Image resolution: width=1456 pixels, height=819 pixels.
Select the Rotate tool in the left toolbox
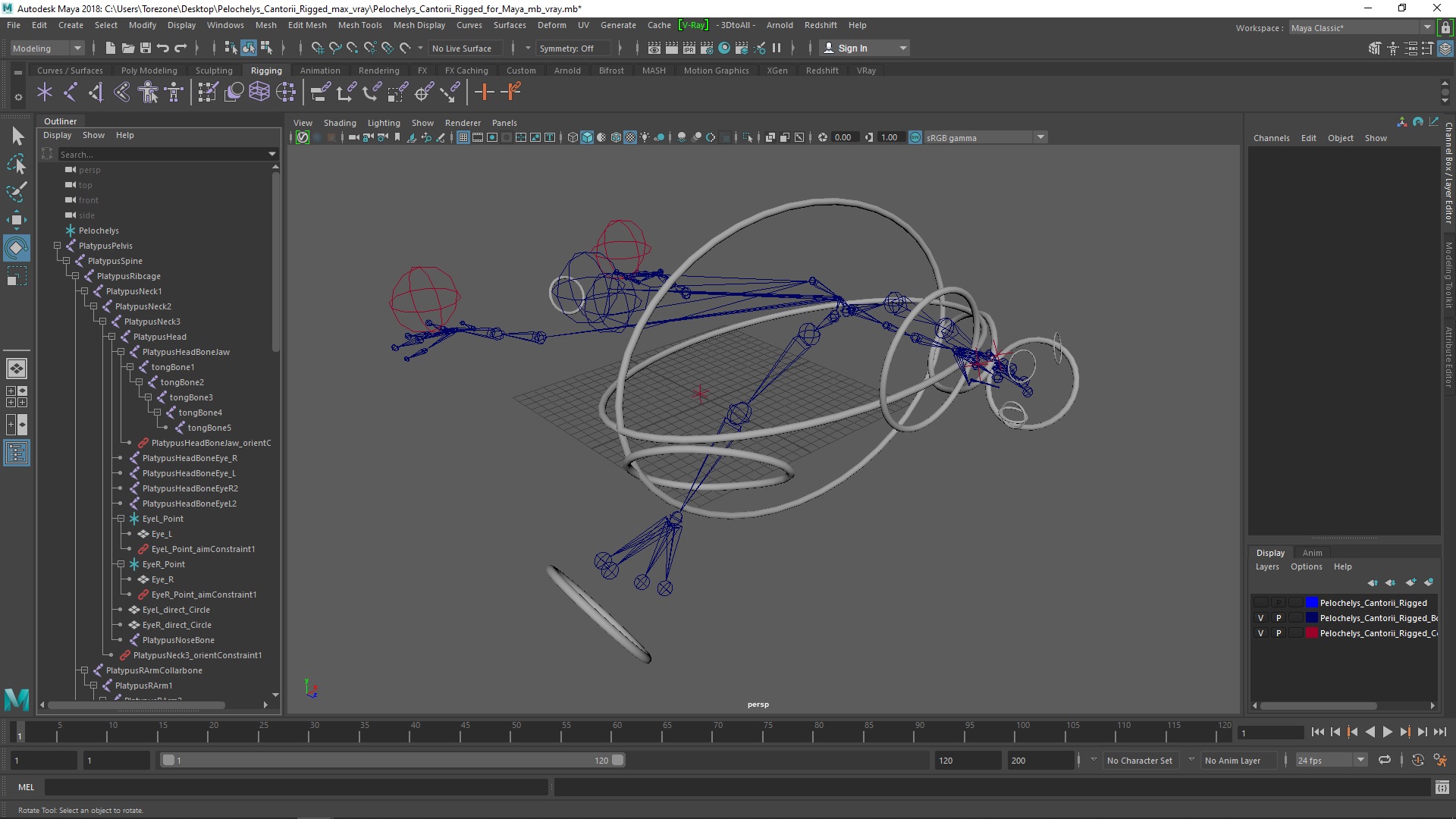pos(17,248)
